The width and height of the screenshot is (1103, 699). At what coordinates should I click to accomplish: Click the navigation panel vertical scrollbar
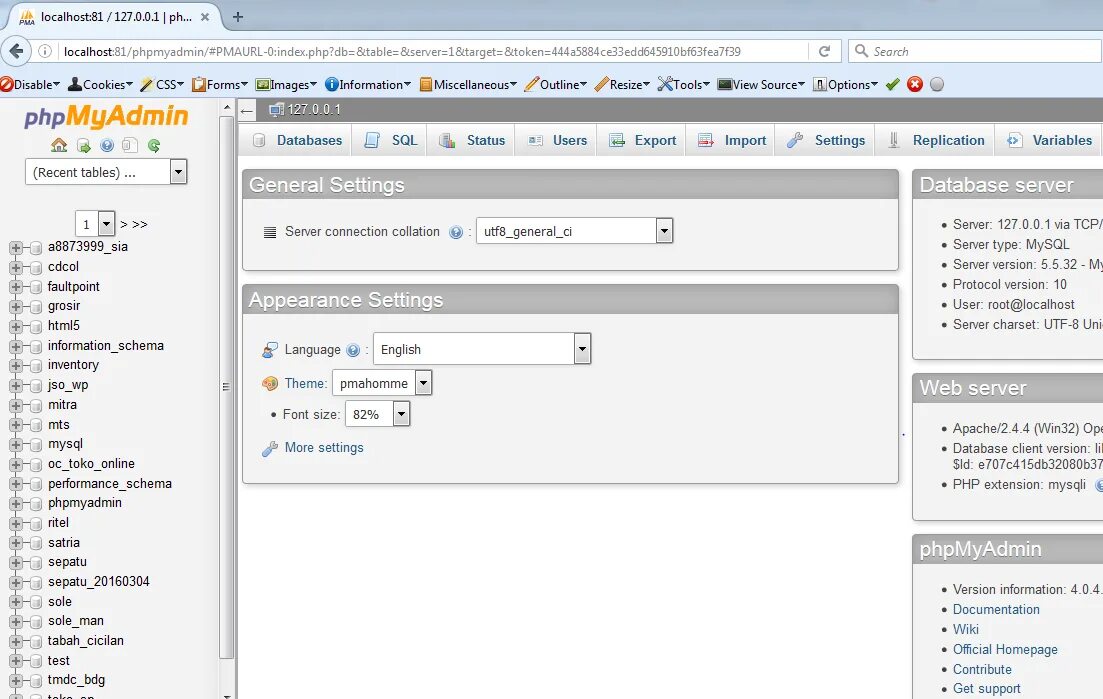[226, 387]
